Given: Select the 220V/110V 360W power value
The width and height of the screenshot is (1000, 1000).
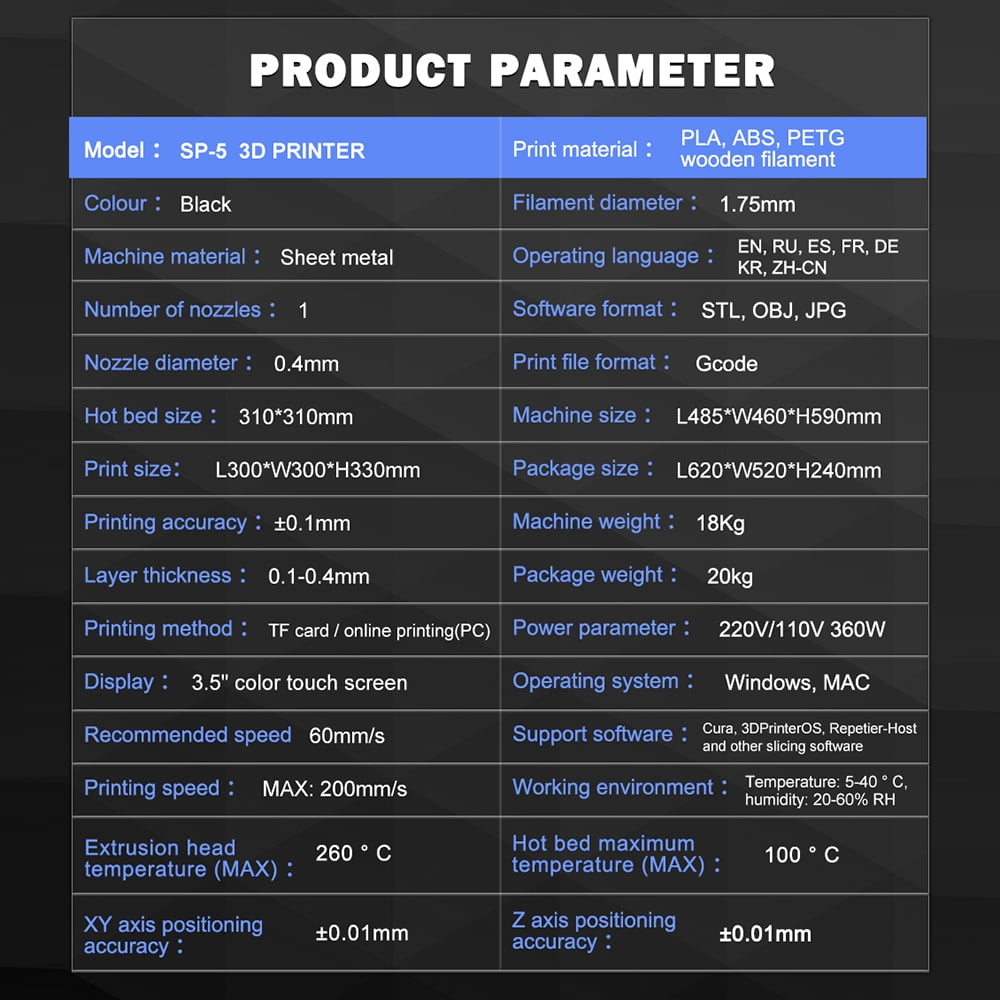Looking at the screenshot, I should [801, 629].
